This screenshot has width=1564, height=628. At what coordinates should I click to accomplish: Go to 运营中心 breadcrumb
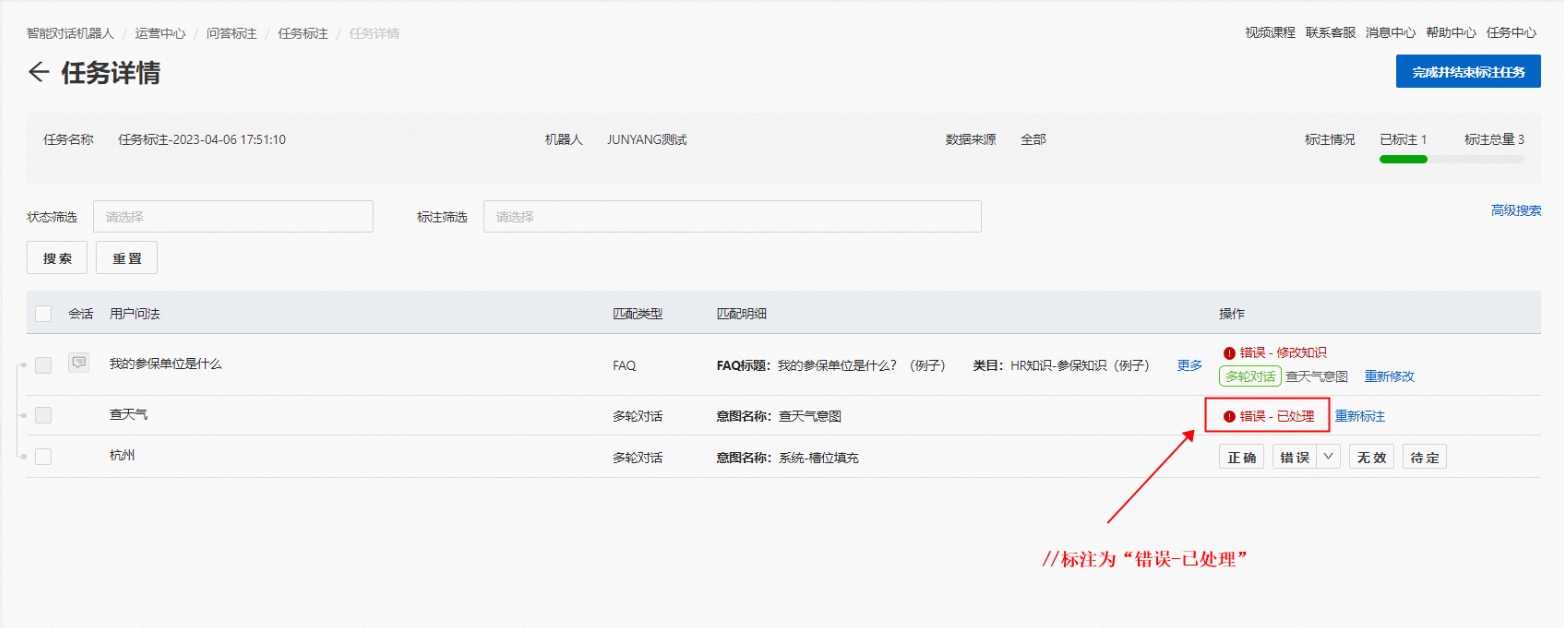click(x=160, y=33)
